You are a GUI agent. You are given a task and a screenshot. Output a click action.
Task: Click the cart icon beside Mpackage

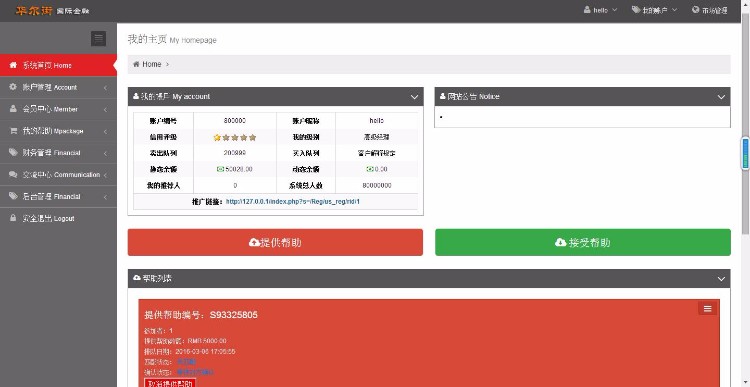13,131
